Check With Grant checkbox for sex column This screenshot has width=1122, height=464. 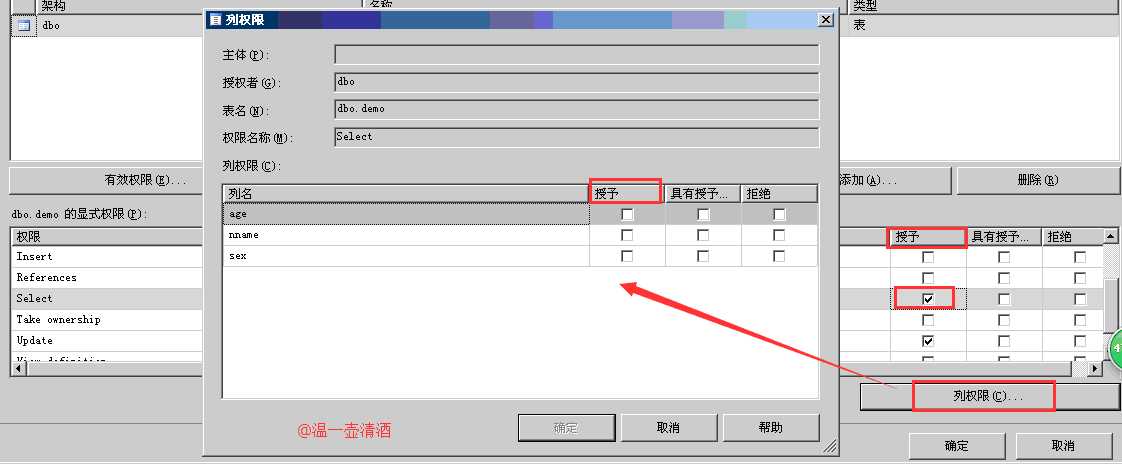(x=703, y=256)
